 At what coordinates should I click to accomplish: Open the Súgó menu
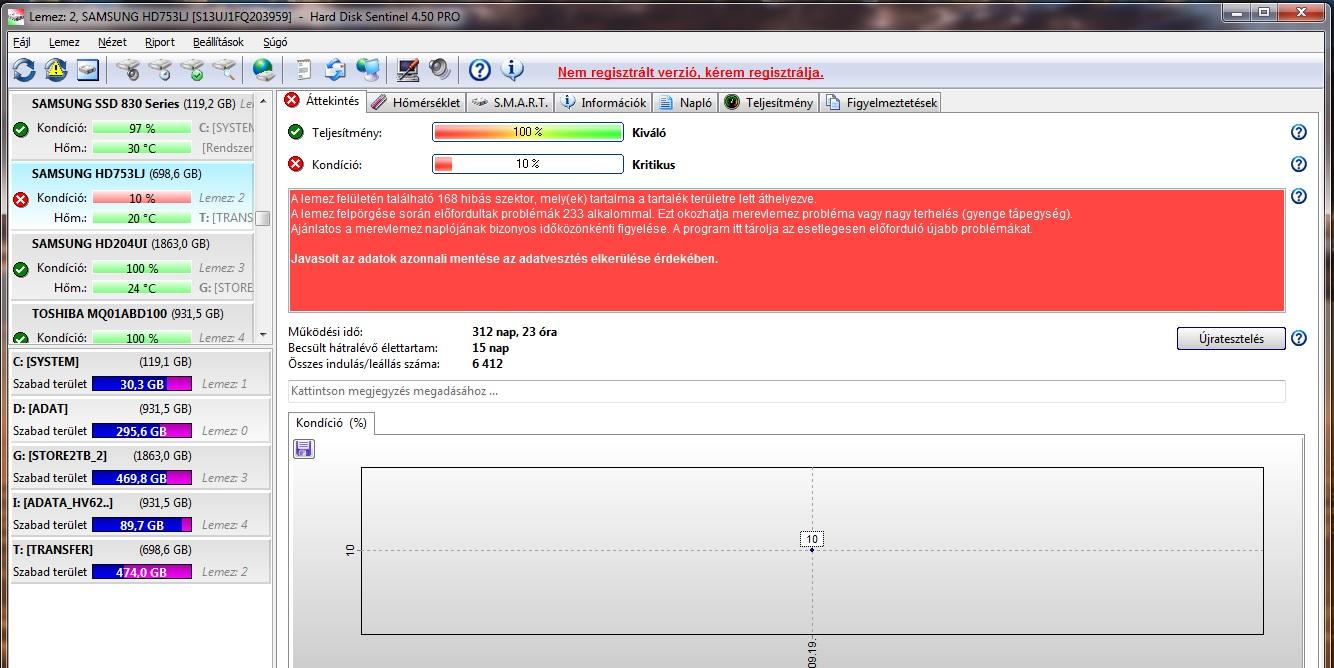275,42
